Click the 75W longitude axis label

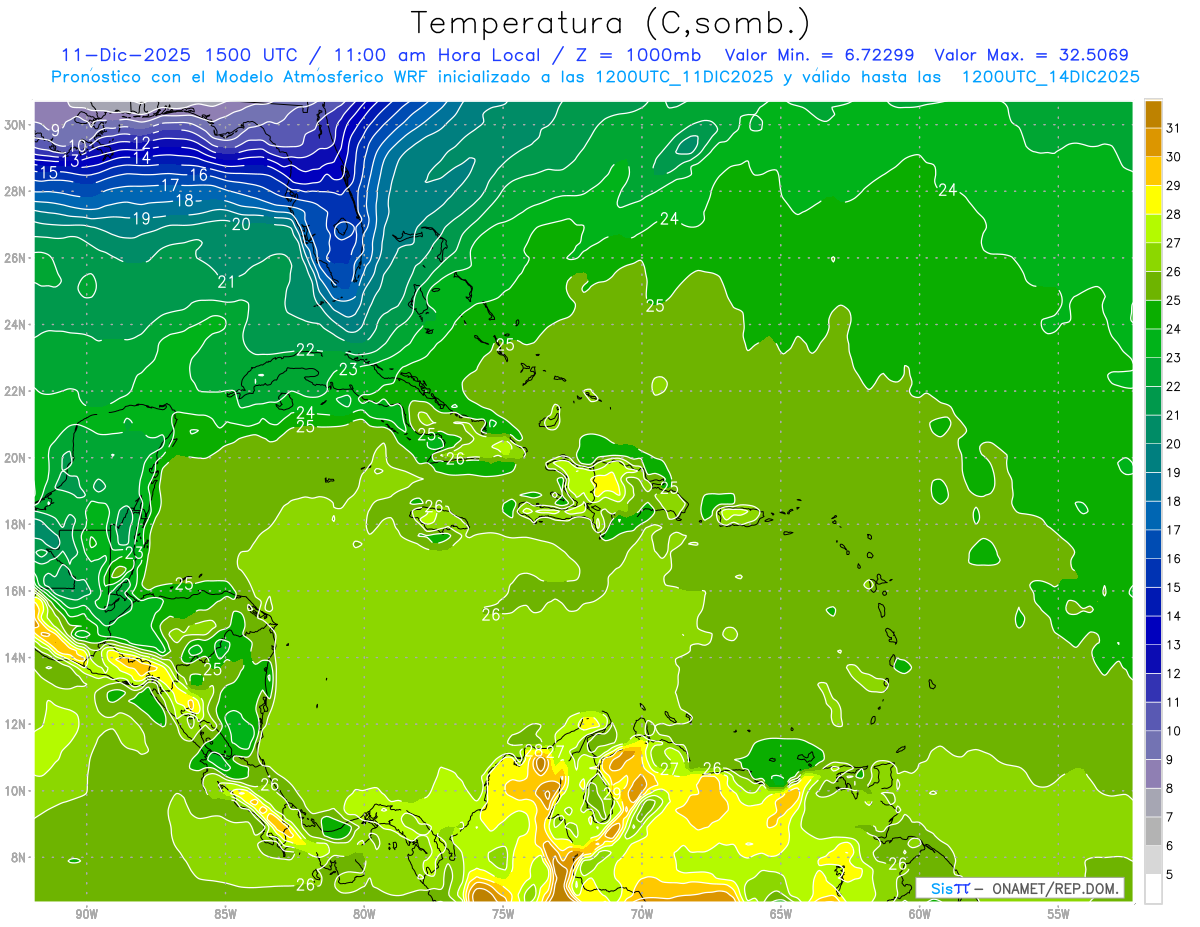503,914
